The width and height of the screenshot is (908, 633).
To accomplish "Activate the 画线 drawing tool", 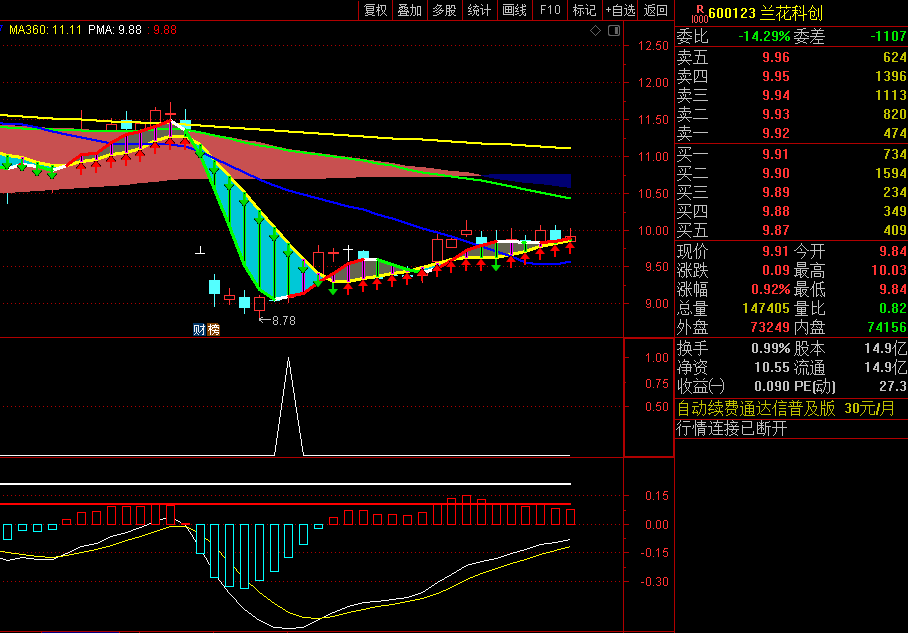I will coord(514,10).
